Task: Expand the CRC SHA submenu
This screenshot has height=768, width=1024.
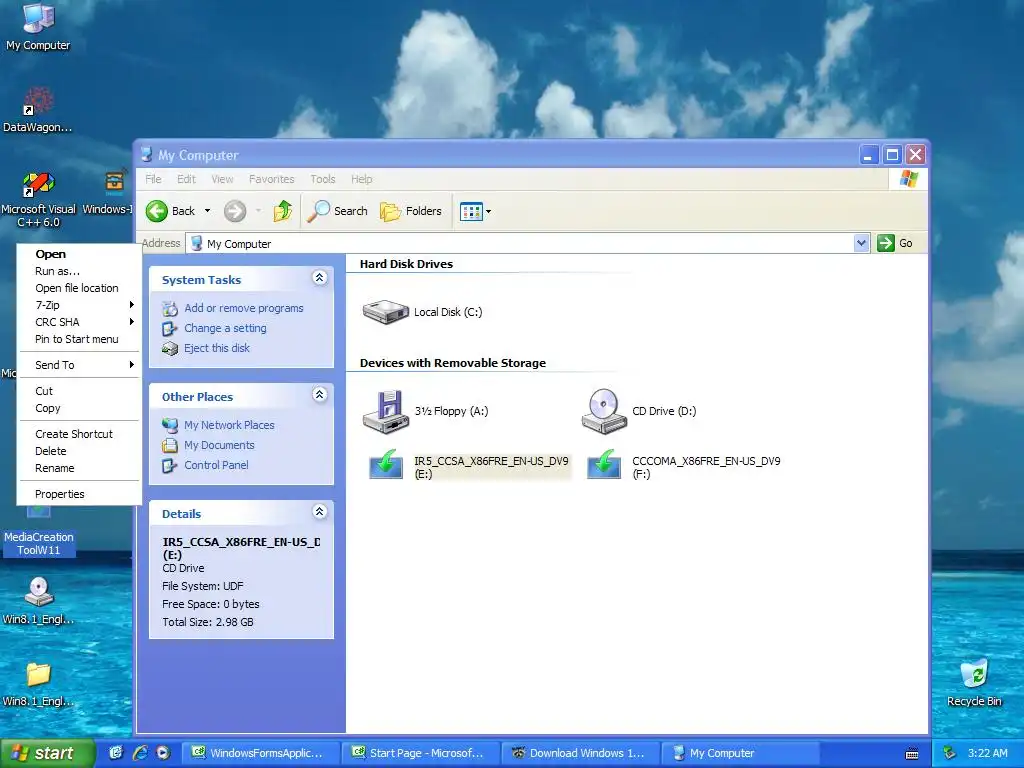Action: tap(78, 322)
